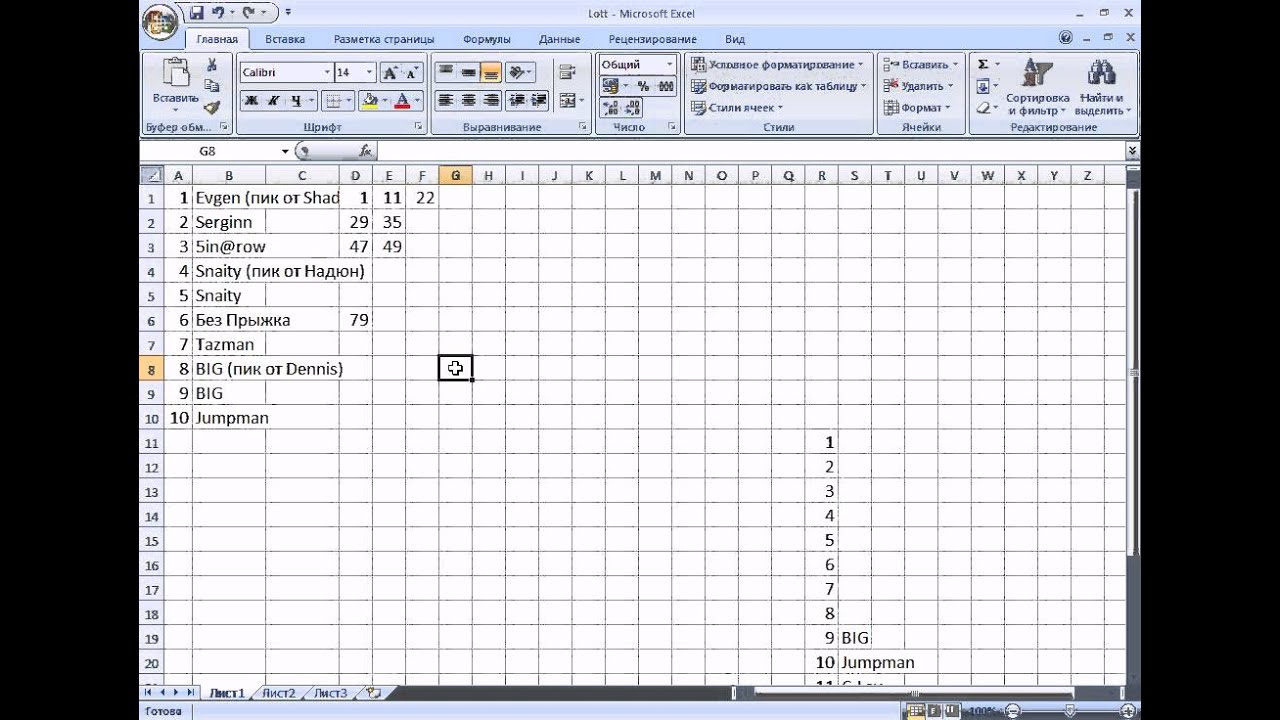Undo last action in Quick Access toolbar
The width and height of the screenshot is (1280, 720).
218,13
